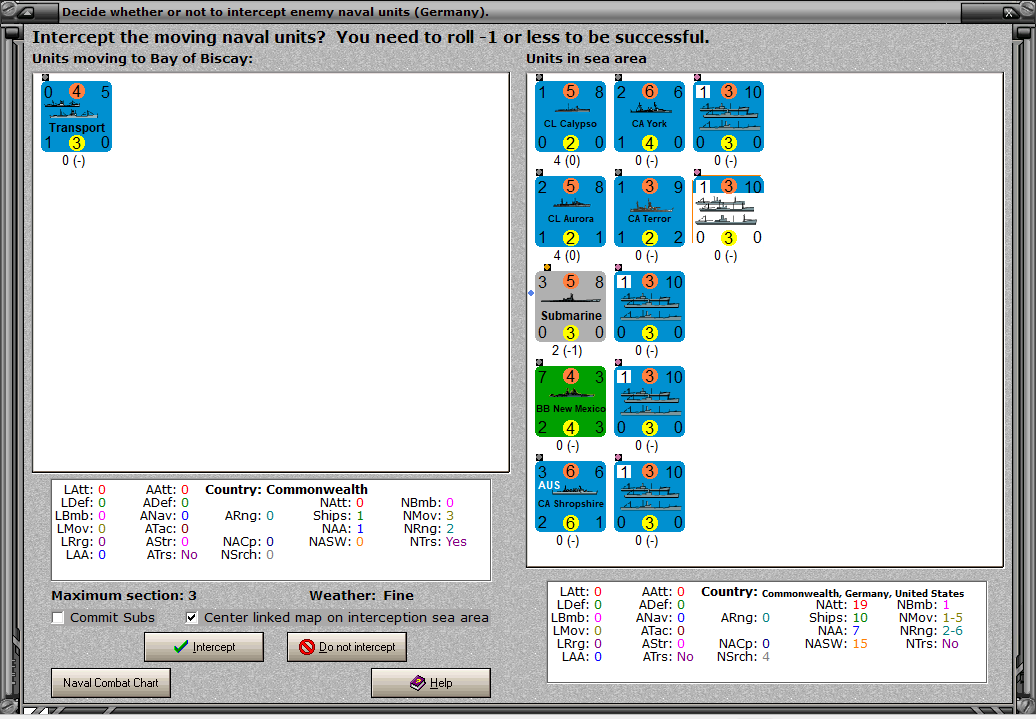This screenshot has height=719, width=1036.
Task: Select the convoy counter beside CA York
Action: pos(727,115)
